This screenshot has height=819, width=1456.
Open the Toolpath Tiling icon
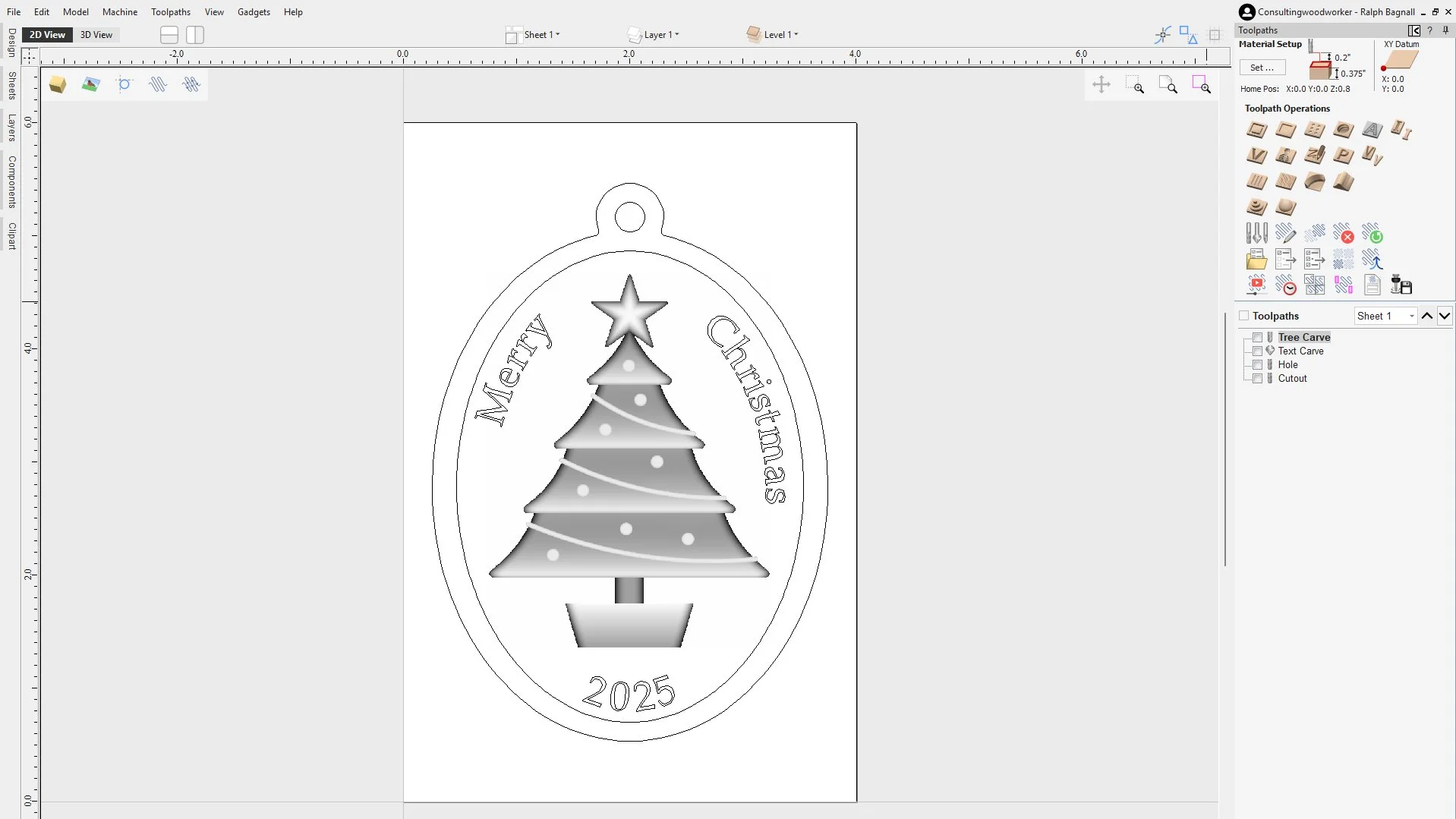pos(1315,285)
